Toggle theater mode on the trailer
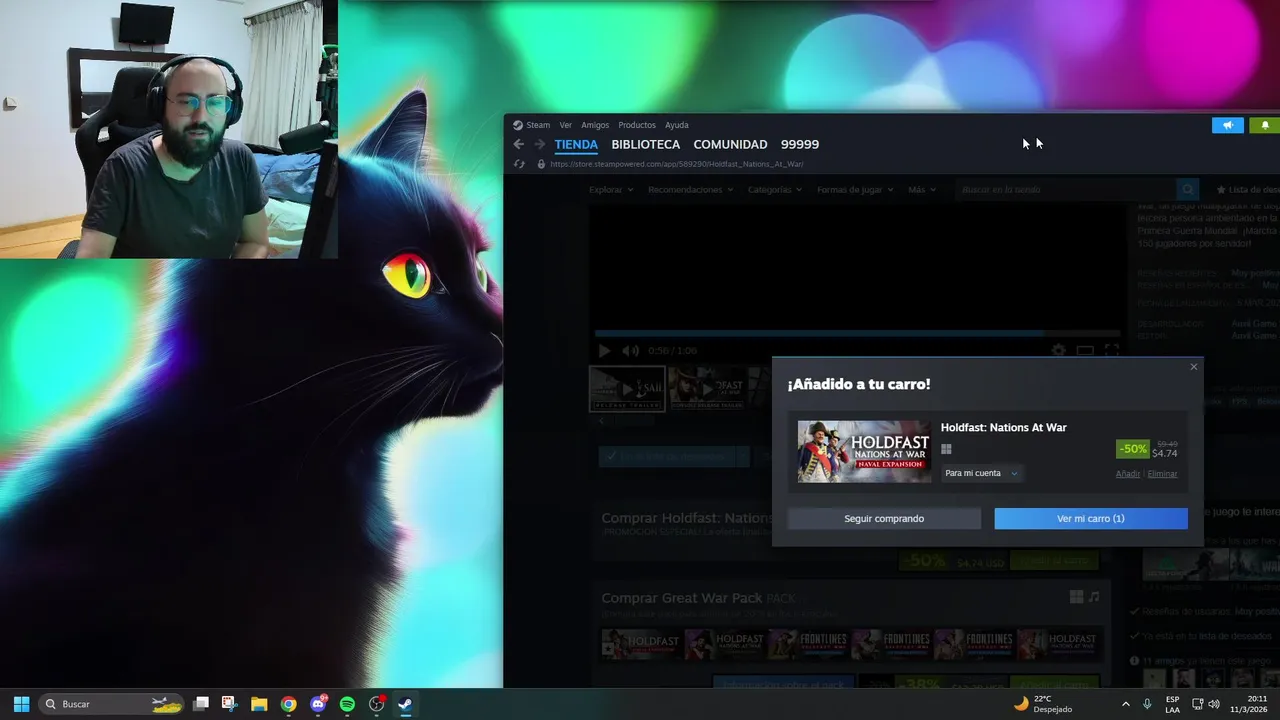 coord(1085,351)
